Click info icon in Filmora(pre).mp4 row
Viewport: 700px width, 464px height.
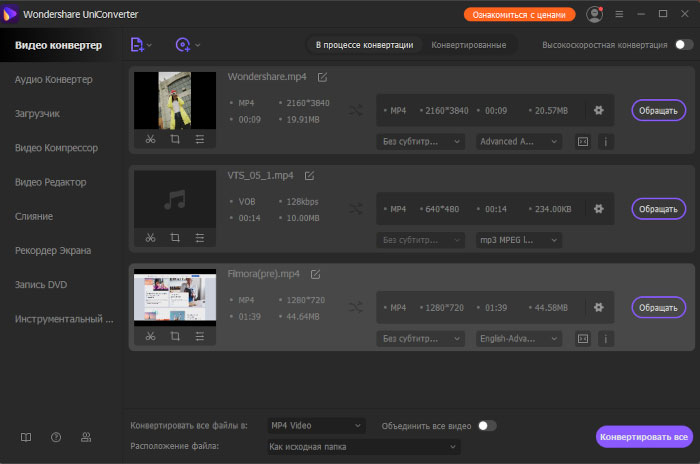coord(604,339)
